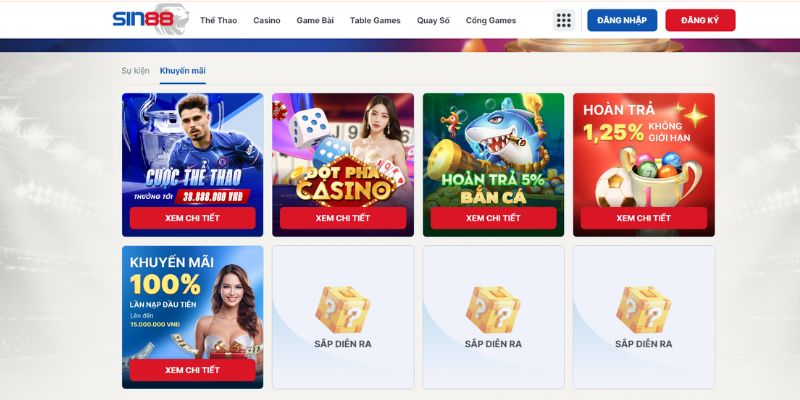Click Xem Chi Tiết under Đột Phá Casino

click(343, 218)
